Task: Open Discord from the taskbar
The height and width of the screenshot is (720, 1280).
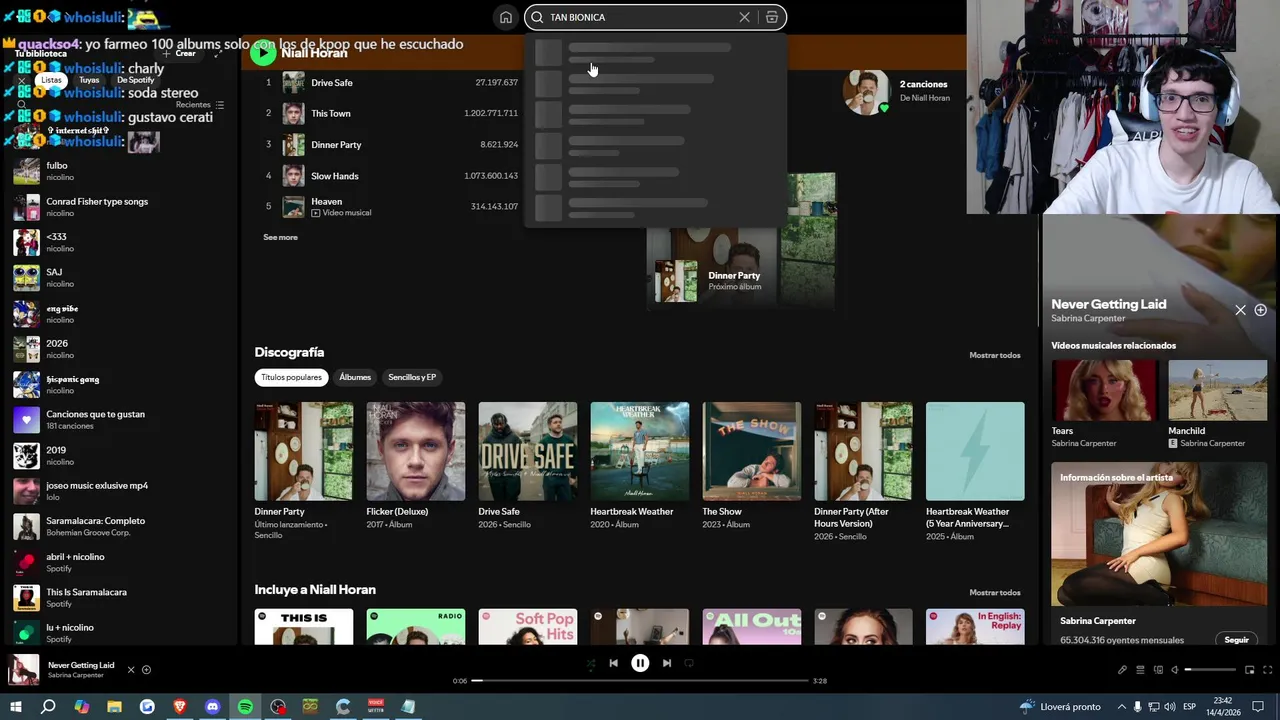Action: 212,707
